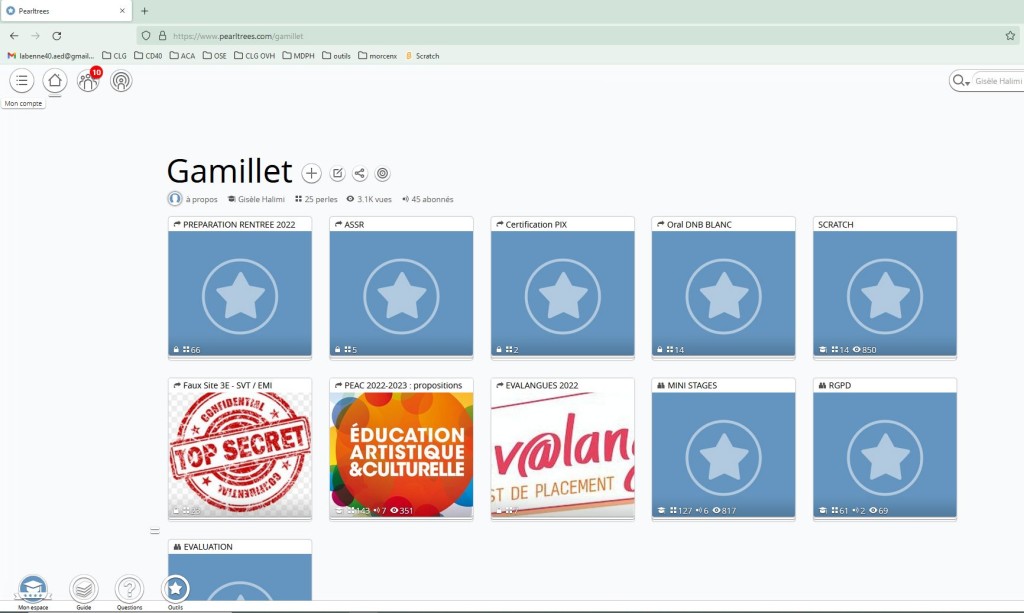Click the radar discovery icon in top bar
1024x613 pixels.
pyautogui.click(x=121, y=81)
